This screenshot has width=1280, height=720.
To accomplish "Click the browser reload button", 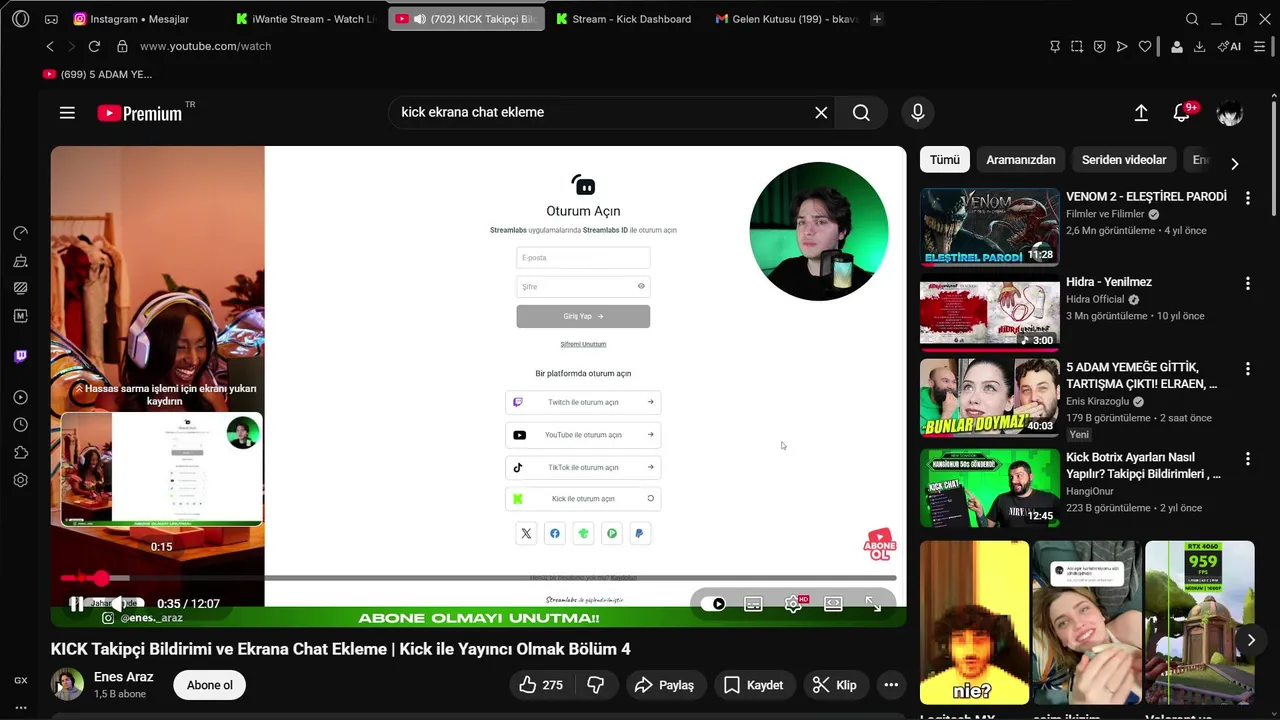I will click(x=94, y=46).
